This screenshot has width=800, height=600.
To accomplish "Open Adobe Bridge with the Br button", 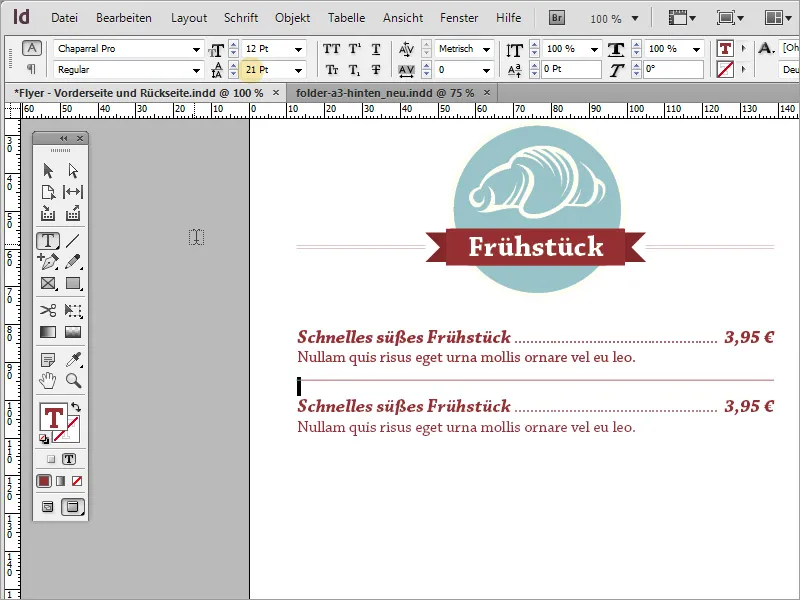I will pos(557,18).
